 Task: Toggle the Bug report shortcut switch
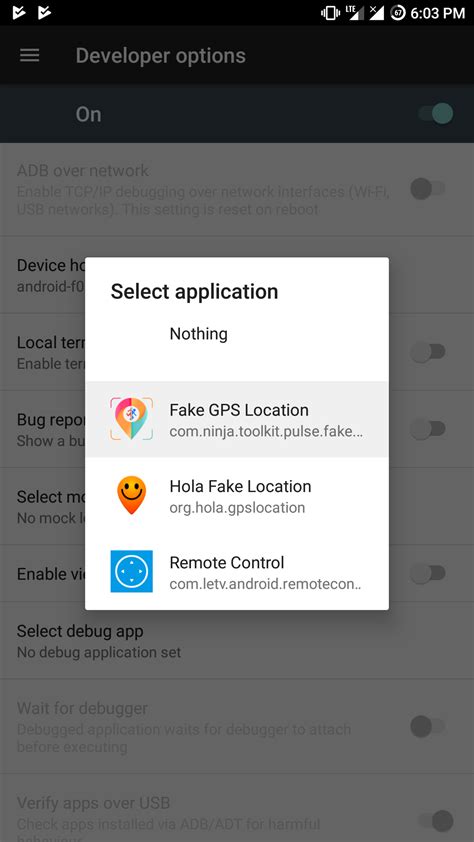[x=428, y=429]
